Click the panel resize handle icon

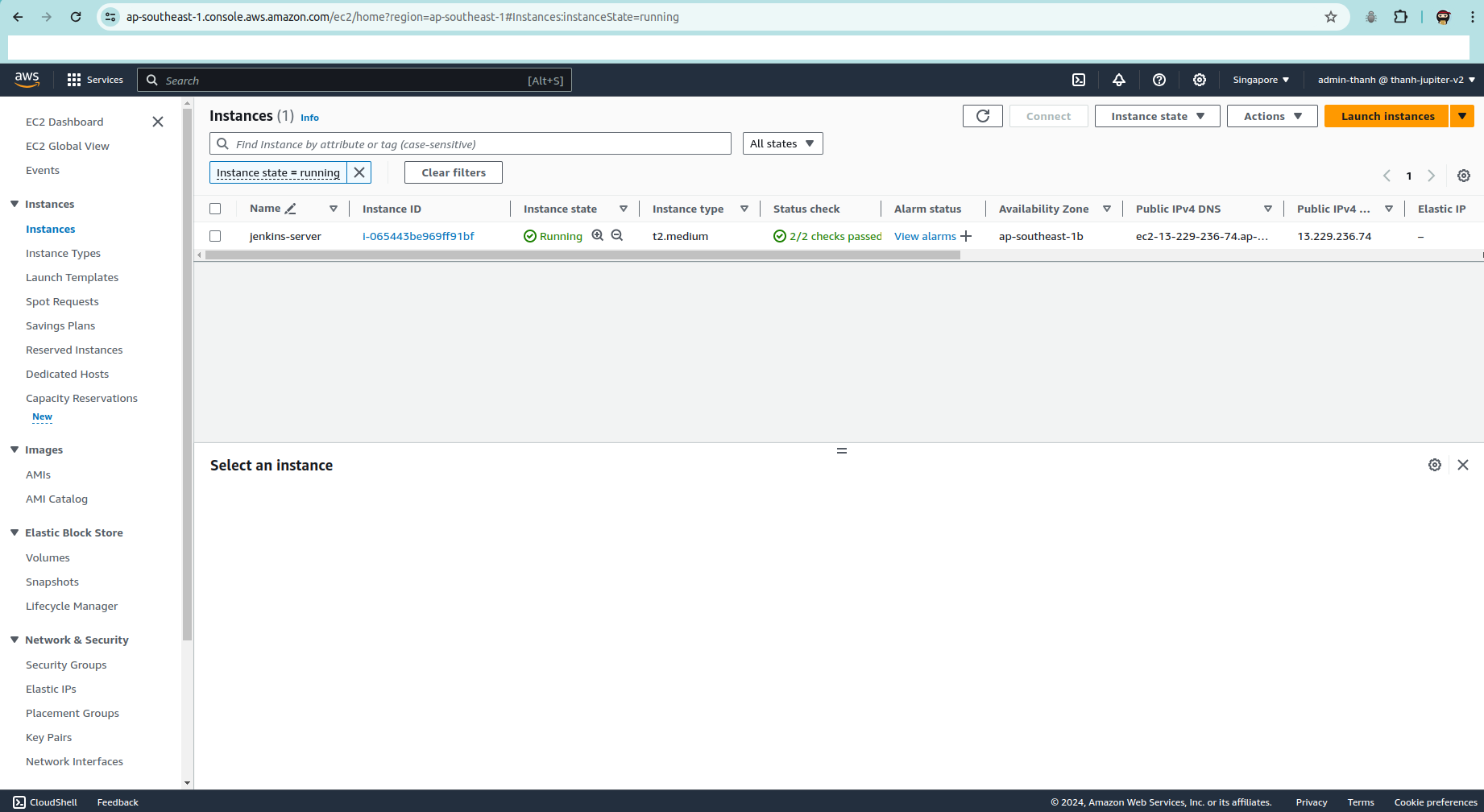tap(842, 451)
